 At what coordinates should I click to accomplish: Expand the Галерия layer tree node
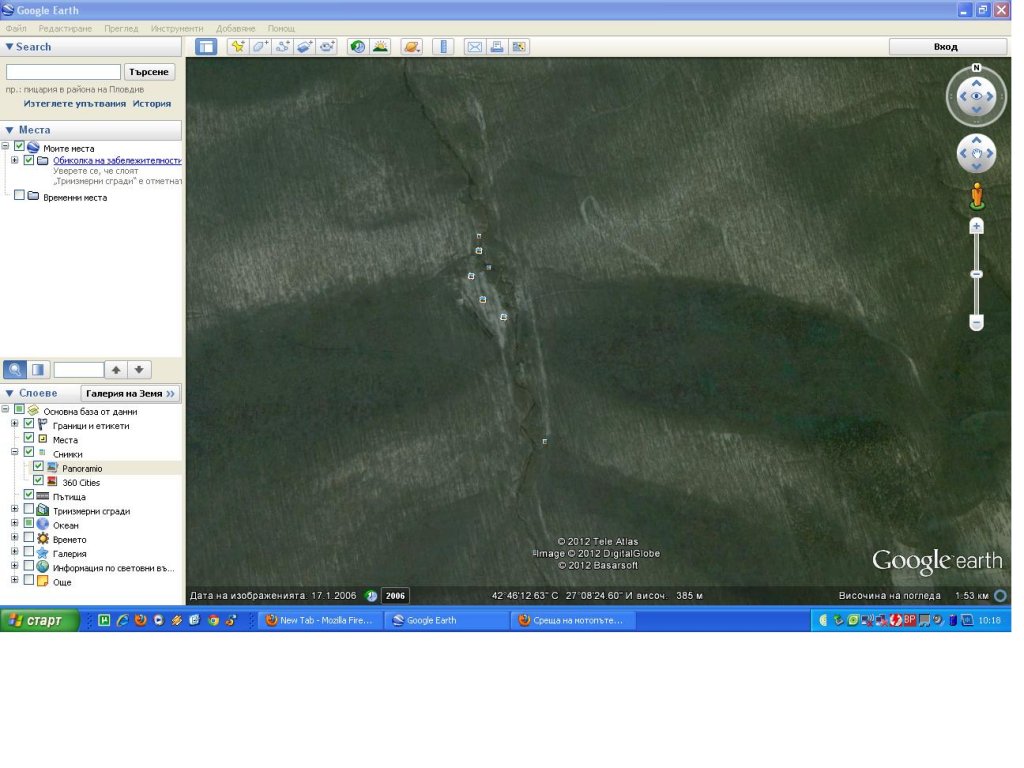coord(15,553)
